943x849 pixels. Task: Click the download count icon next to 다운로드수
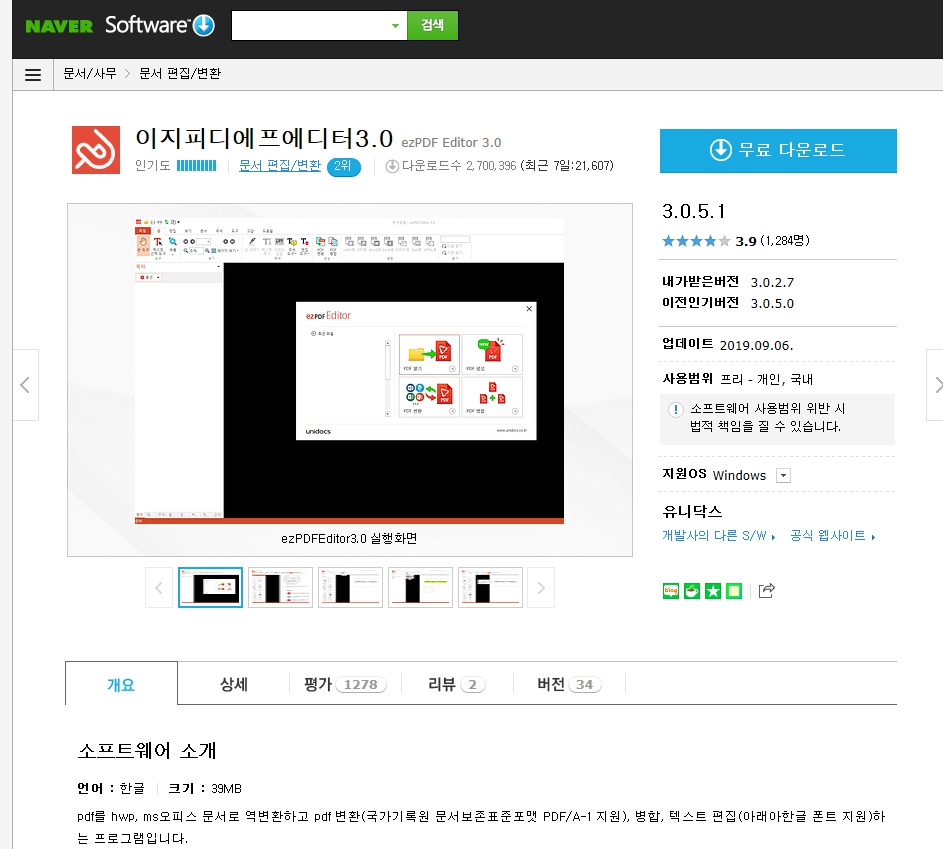click(392, 166)
